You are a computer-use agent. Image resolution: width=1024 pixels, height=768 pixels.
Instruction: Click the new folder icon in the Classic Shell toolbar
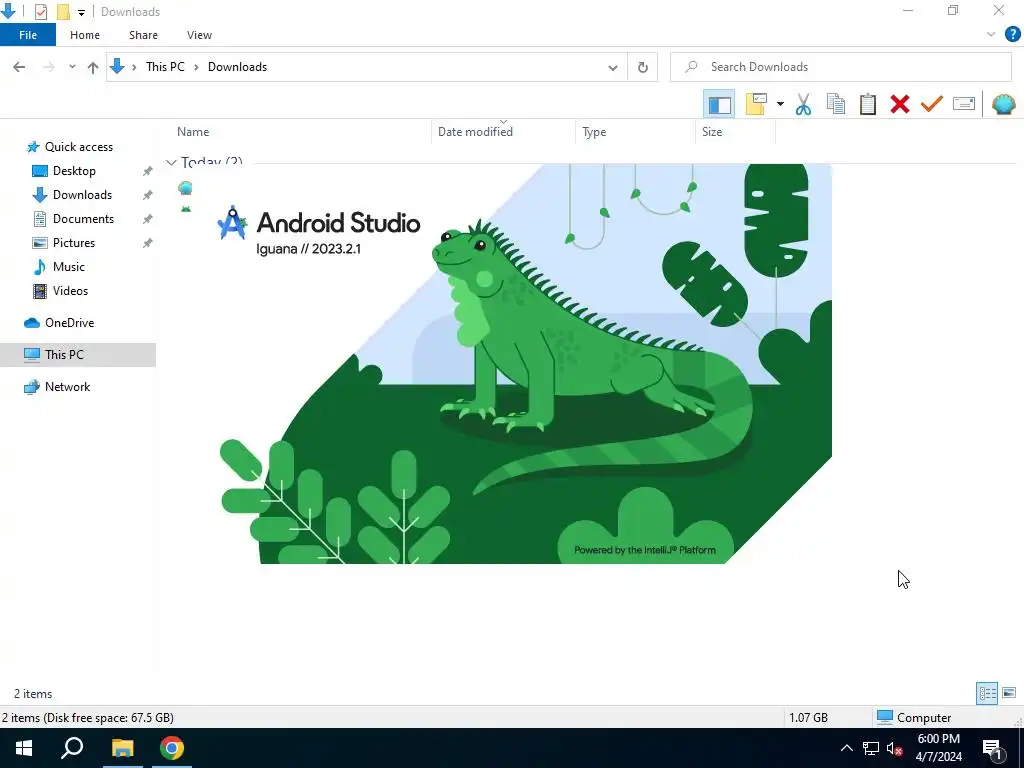coord(756,104)
